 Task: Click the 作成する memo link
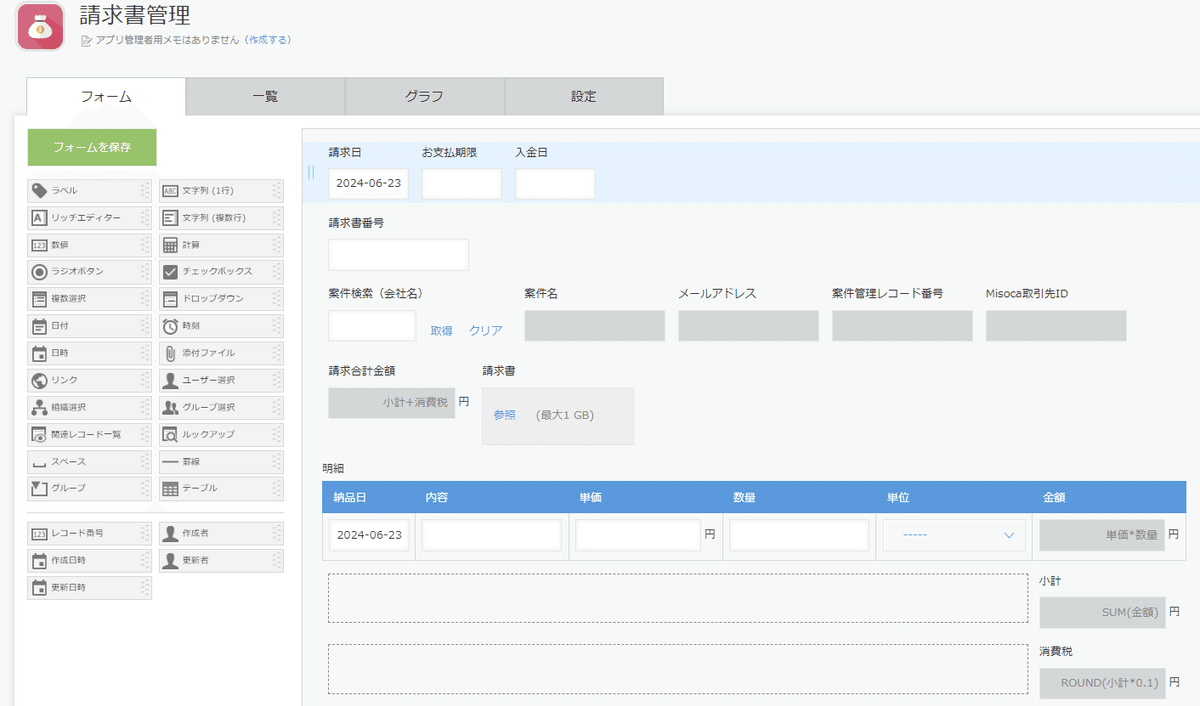click(x=267, y=40)
